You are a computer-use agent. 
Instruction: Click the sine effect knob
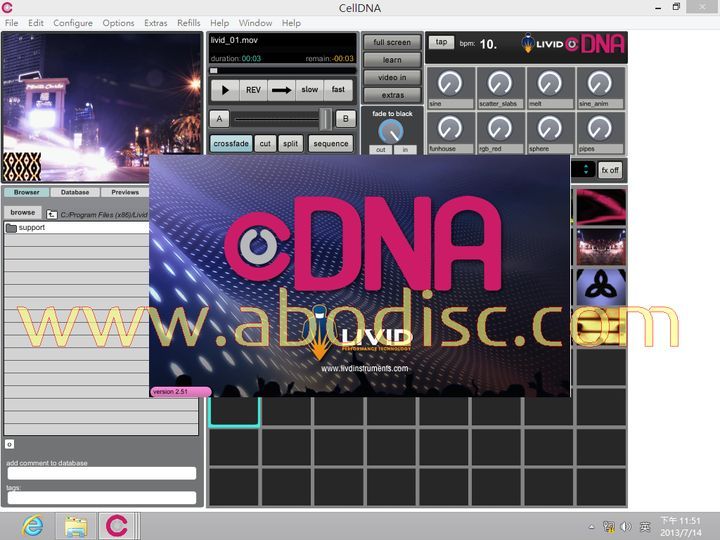(450, 83)
